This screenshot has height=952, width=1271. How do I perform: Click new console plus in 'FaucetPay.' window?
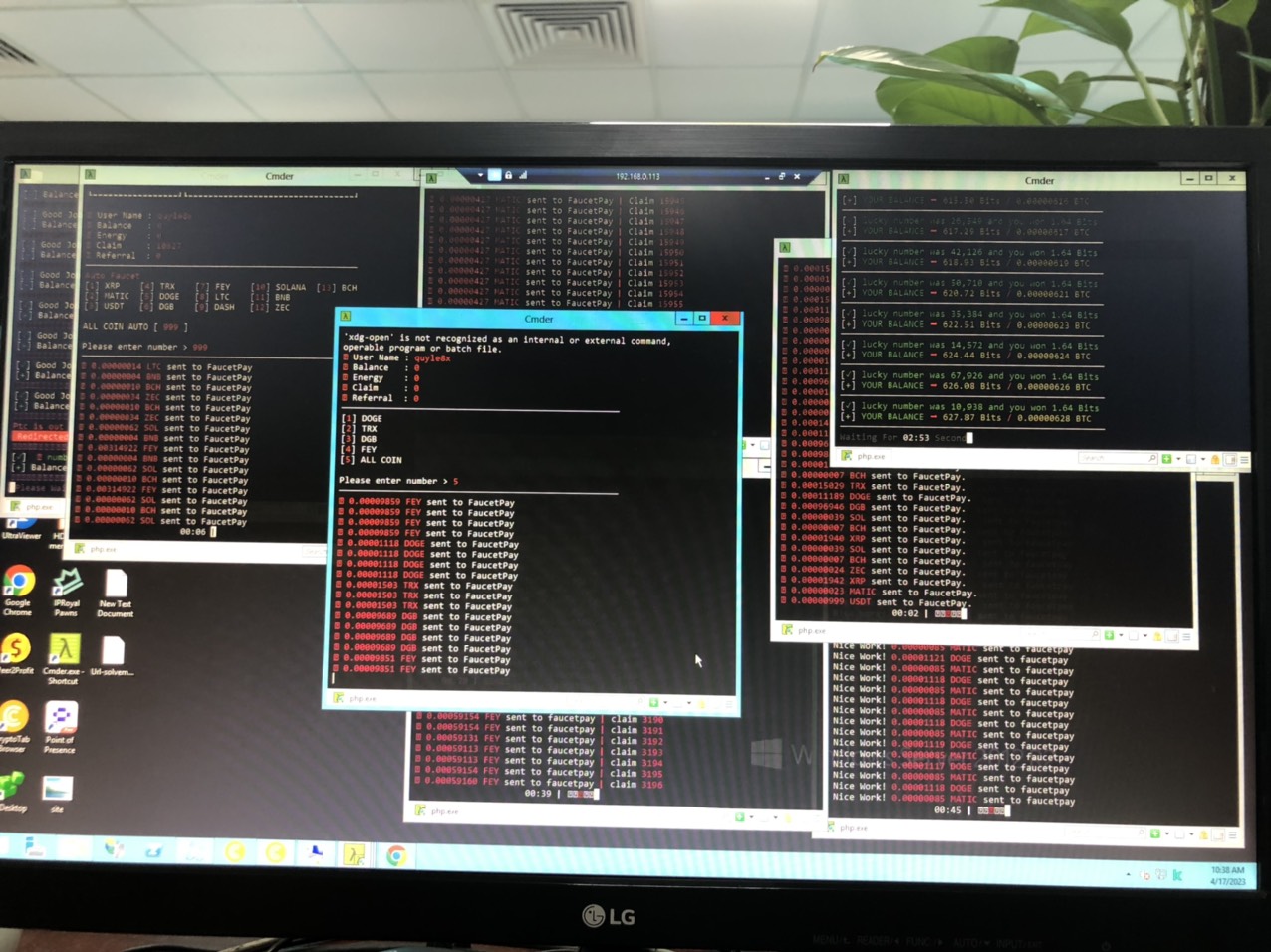tap(1109, 634)
